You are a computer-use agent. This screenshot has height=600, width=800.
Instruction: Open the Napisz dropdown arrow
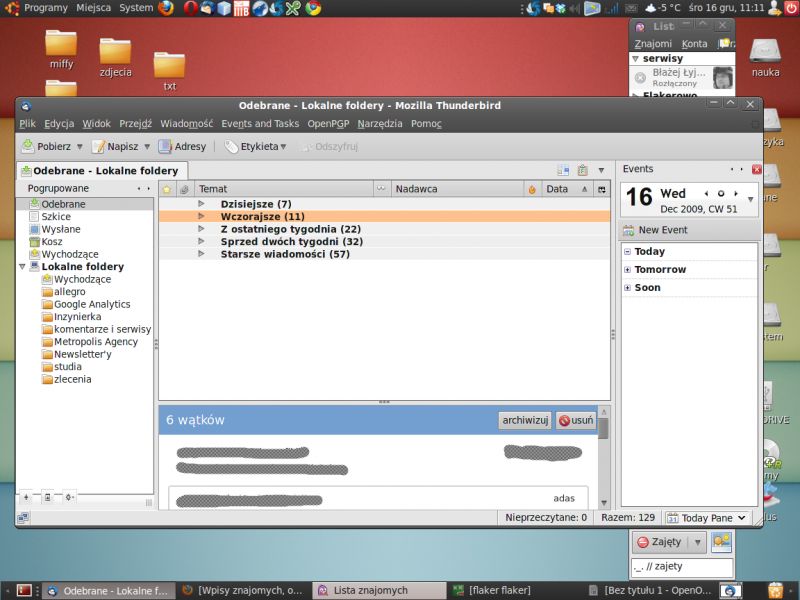[x=147, y=147]
